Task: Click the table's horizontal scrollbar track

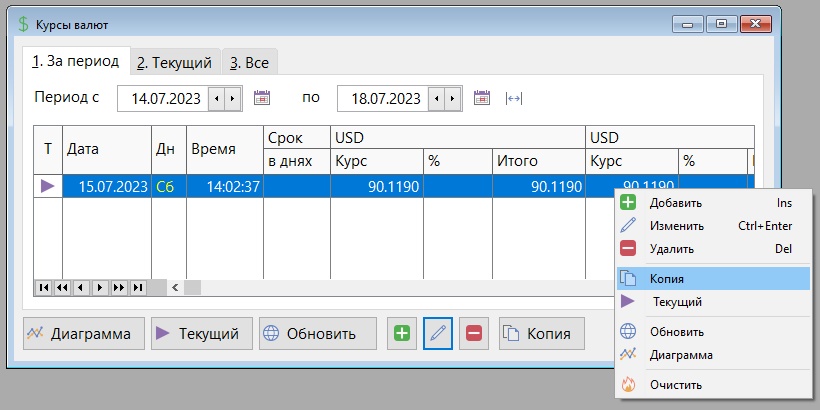Action: point(400,288)
